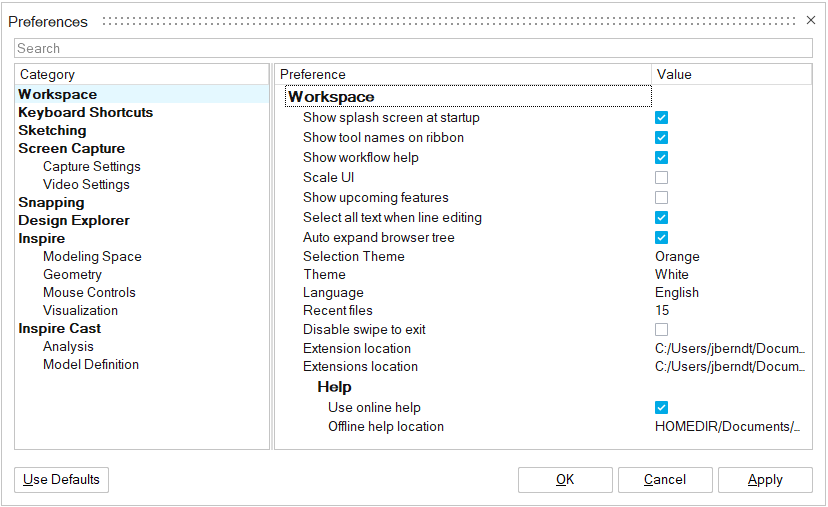828x507 pixels.
Task: Edit the Recent files value 15
Action: coord(663,311)
